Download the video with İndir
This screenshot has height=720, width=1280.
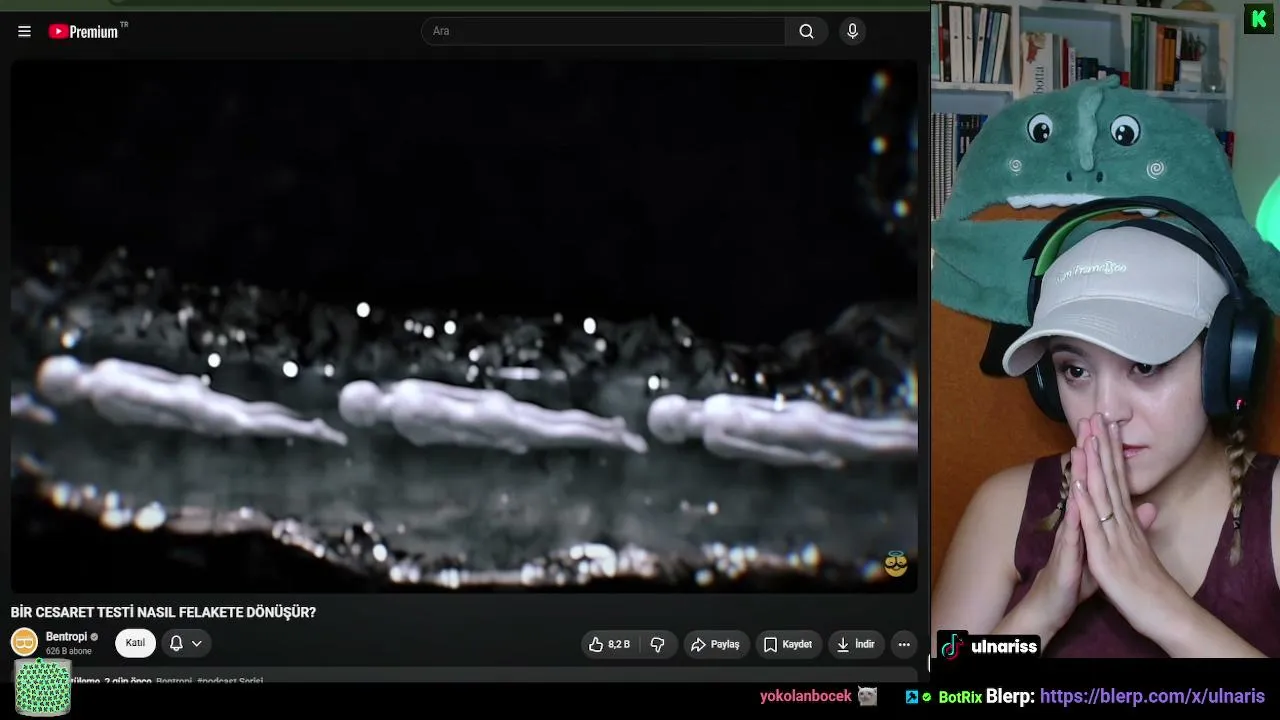point(856,645)
